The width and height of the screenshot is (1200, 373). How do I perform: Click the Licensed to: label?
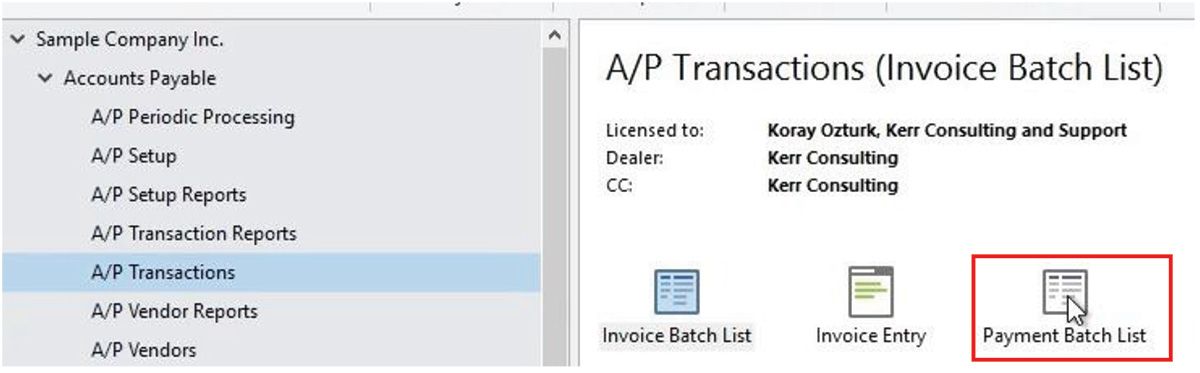[655, 131]
